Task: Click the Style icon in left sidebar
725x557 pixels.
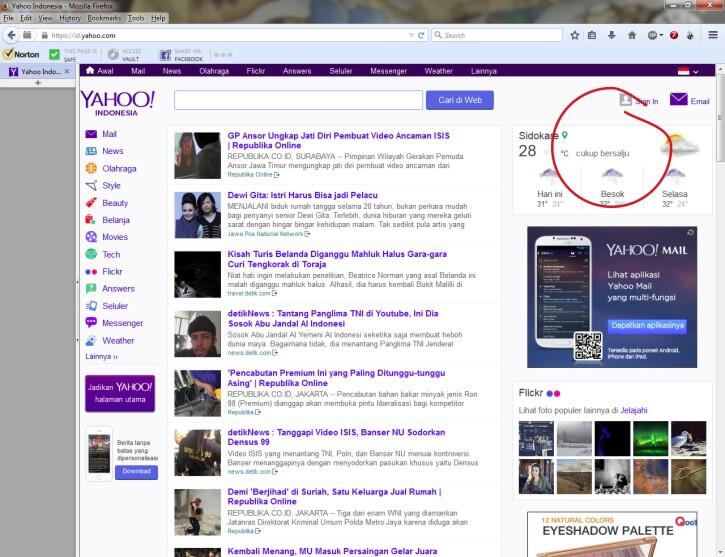Action: click(91, 185)
